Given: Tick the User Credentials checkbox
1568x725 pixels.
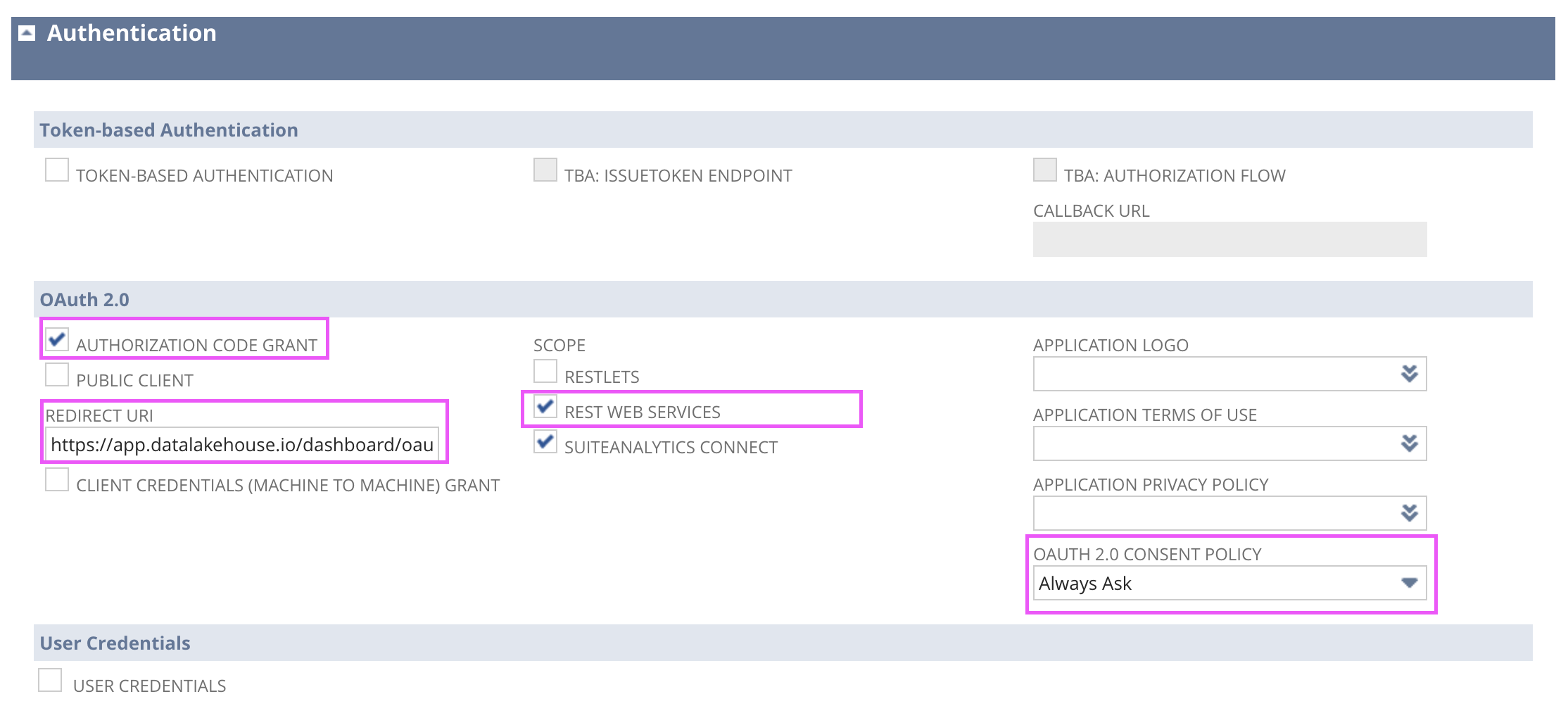Looking at the screenshot, I should coord(50,681).
